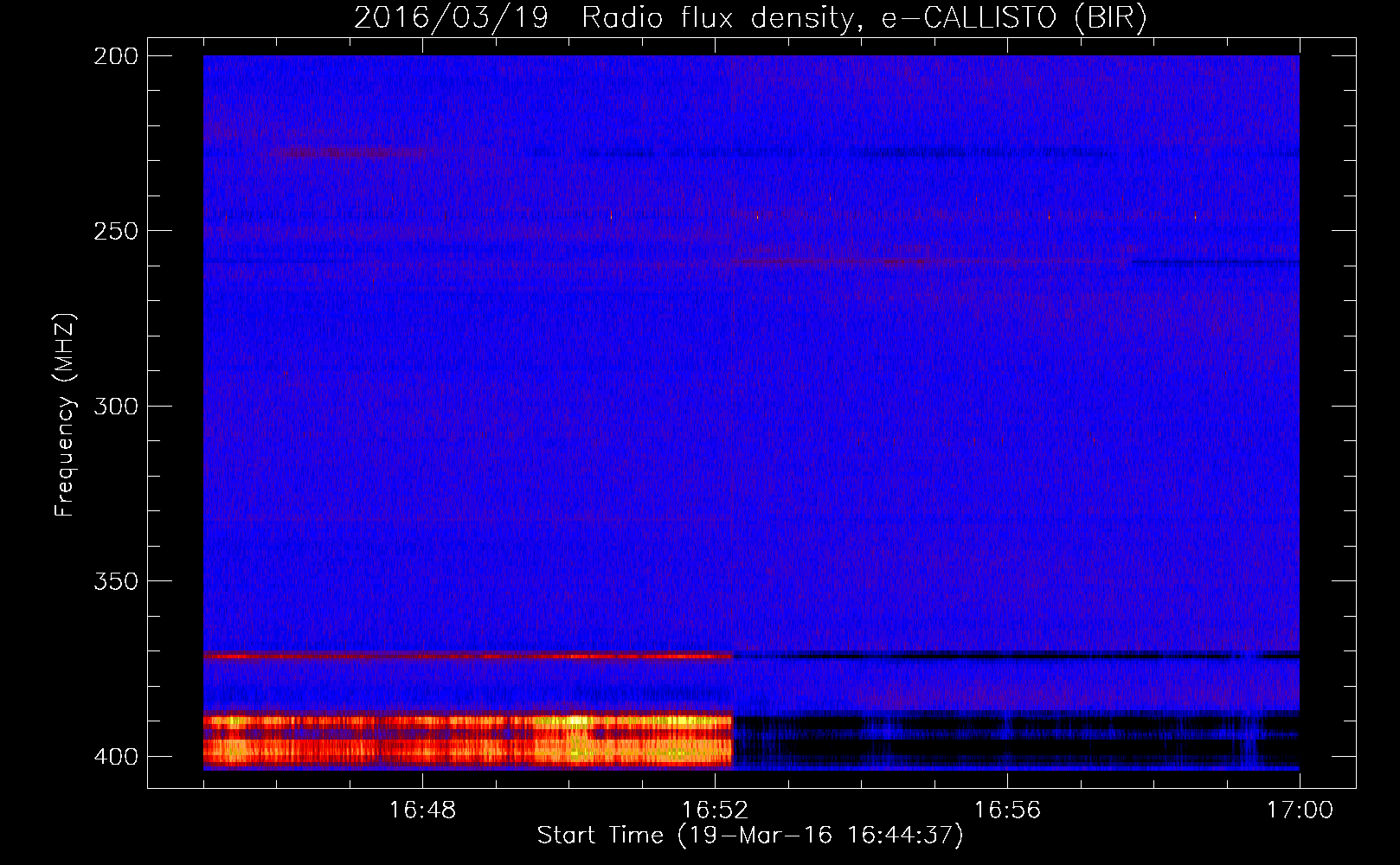The width and height of the screenshot is (1400, 865).
Task: Click the 17:00 time tick label
Action: point(1300,811)
